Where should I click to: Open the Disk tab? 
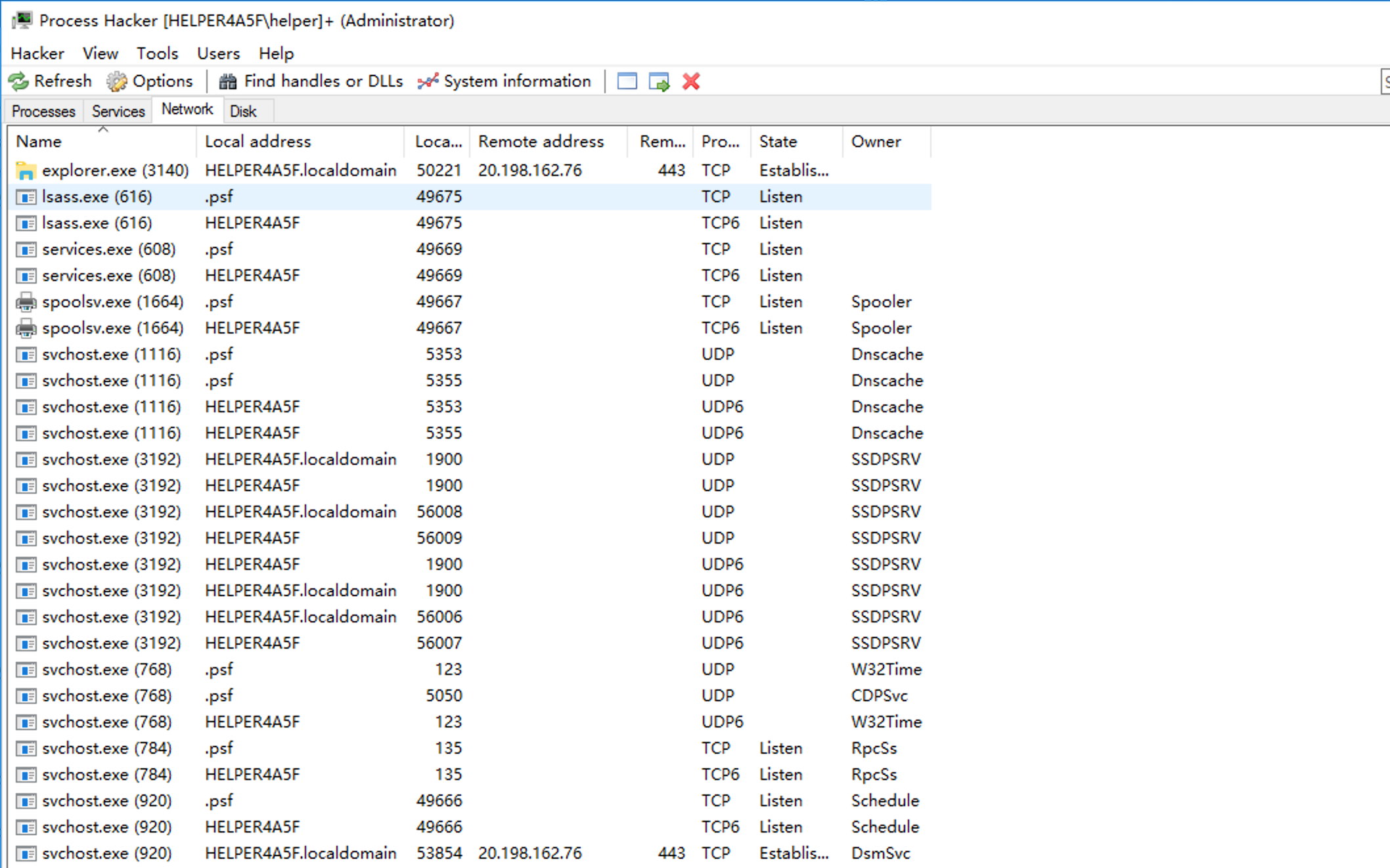(x=242, y=111)
